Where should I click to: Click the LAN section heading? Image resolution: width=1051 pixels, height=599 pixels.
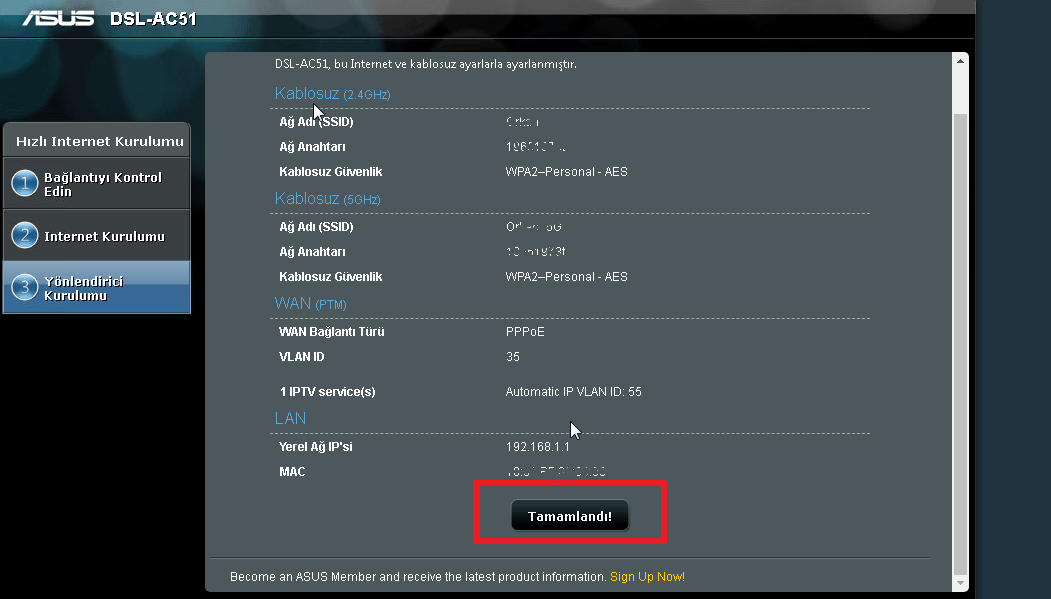290,418
